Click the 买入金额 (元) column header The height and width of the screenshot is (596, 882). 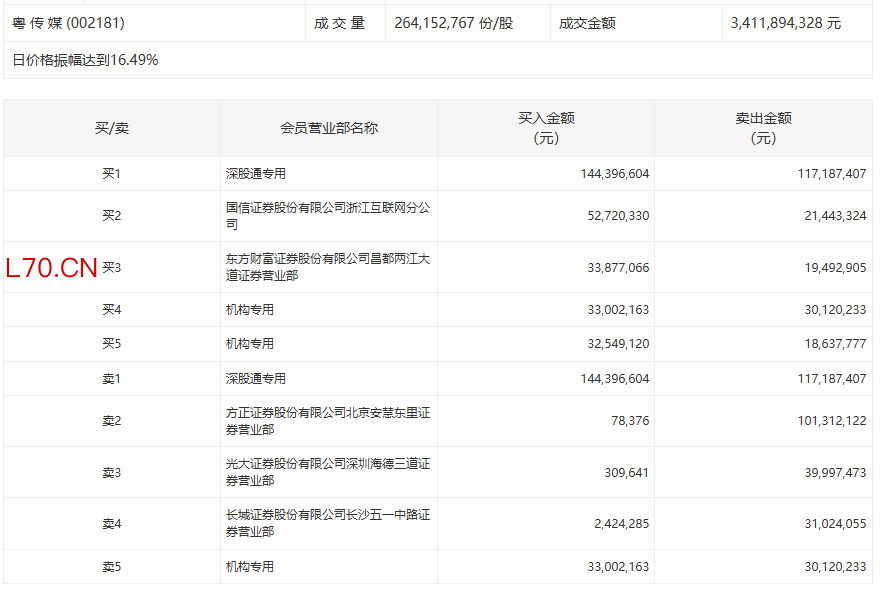(x=546, y=128)
